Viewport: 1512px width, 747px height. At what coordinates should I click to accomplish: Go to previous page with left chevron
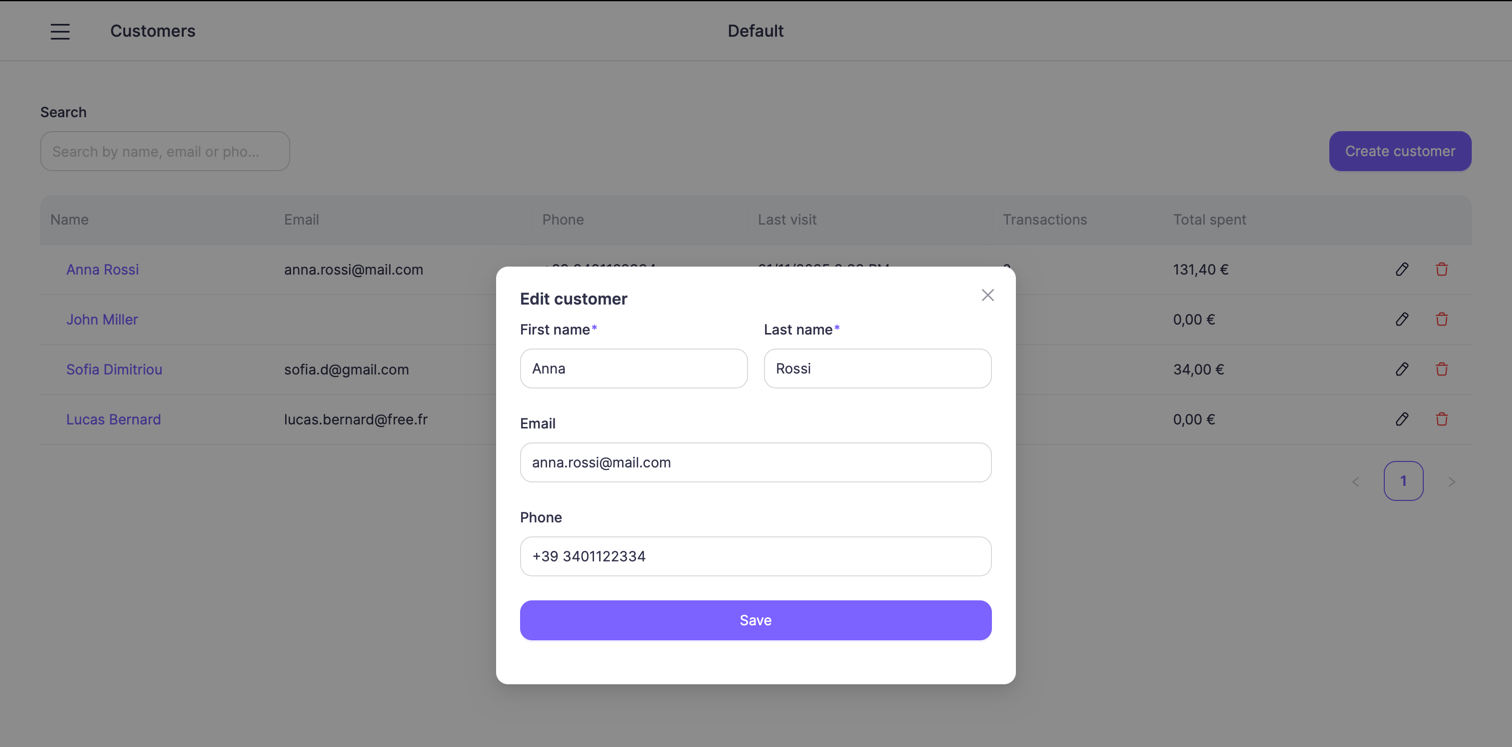[x=1355, y=481]
